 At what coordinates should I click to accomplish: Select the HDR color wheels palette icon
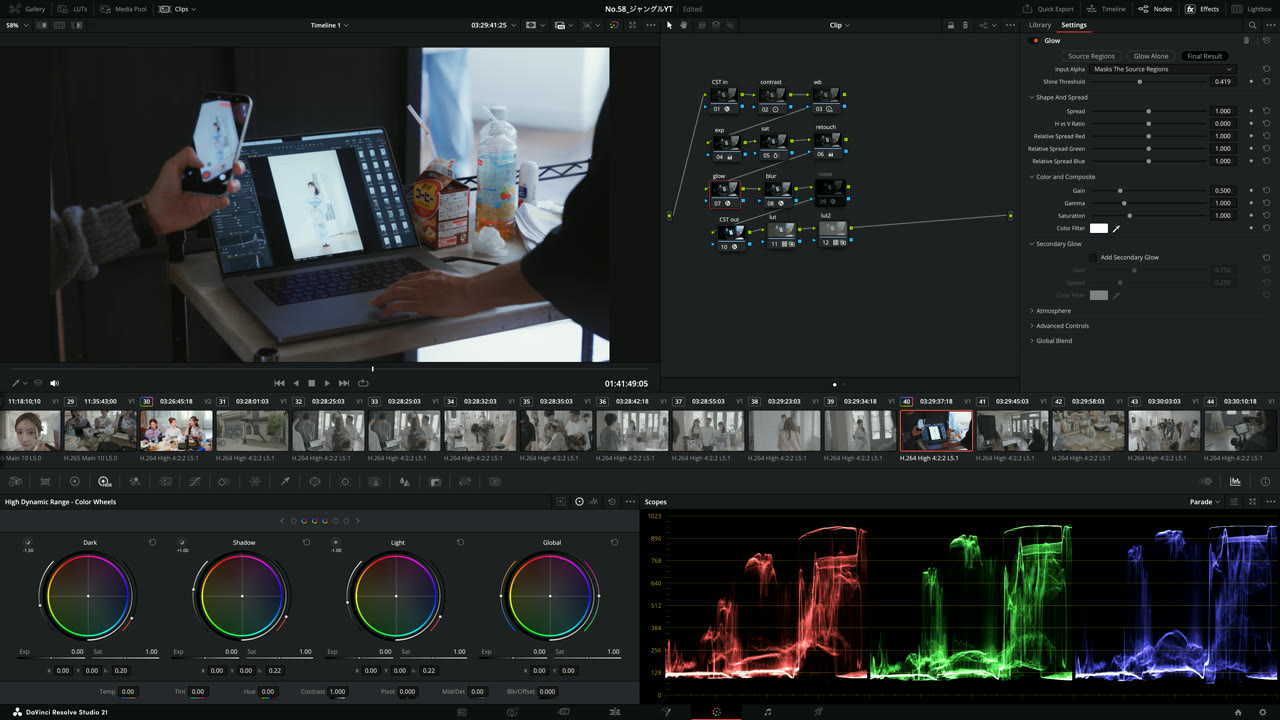coord(104,482)
